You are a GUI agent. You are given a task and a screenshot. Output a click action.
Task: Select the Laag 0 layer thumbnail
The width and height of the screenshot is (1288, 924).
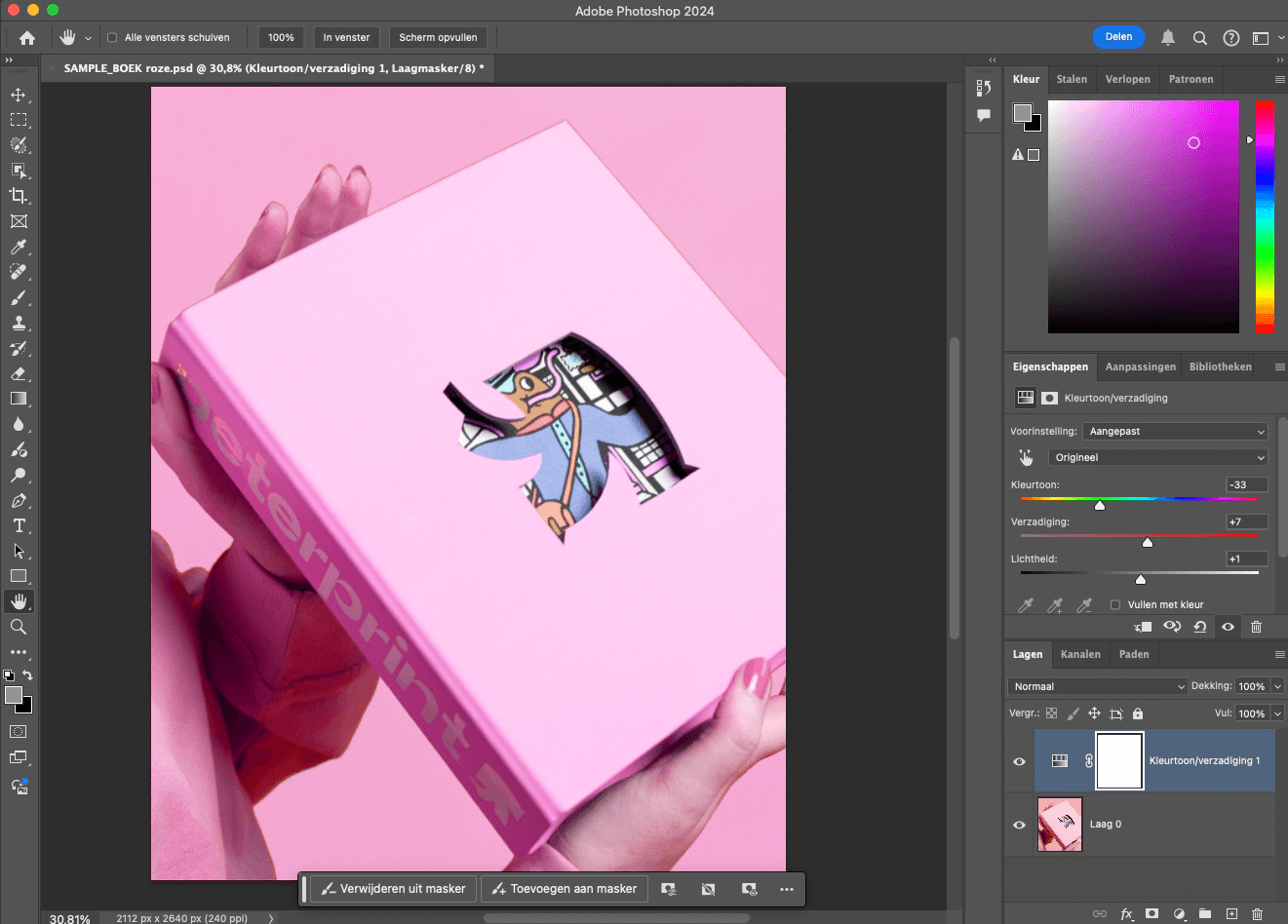tap(1060, 824)
